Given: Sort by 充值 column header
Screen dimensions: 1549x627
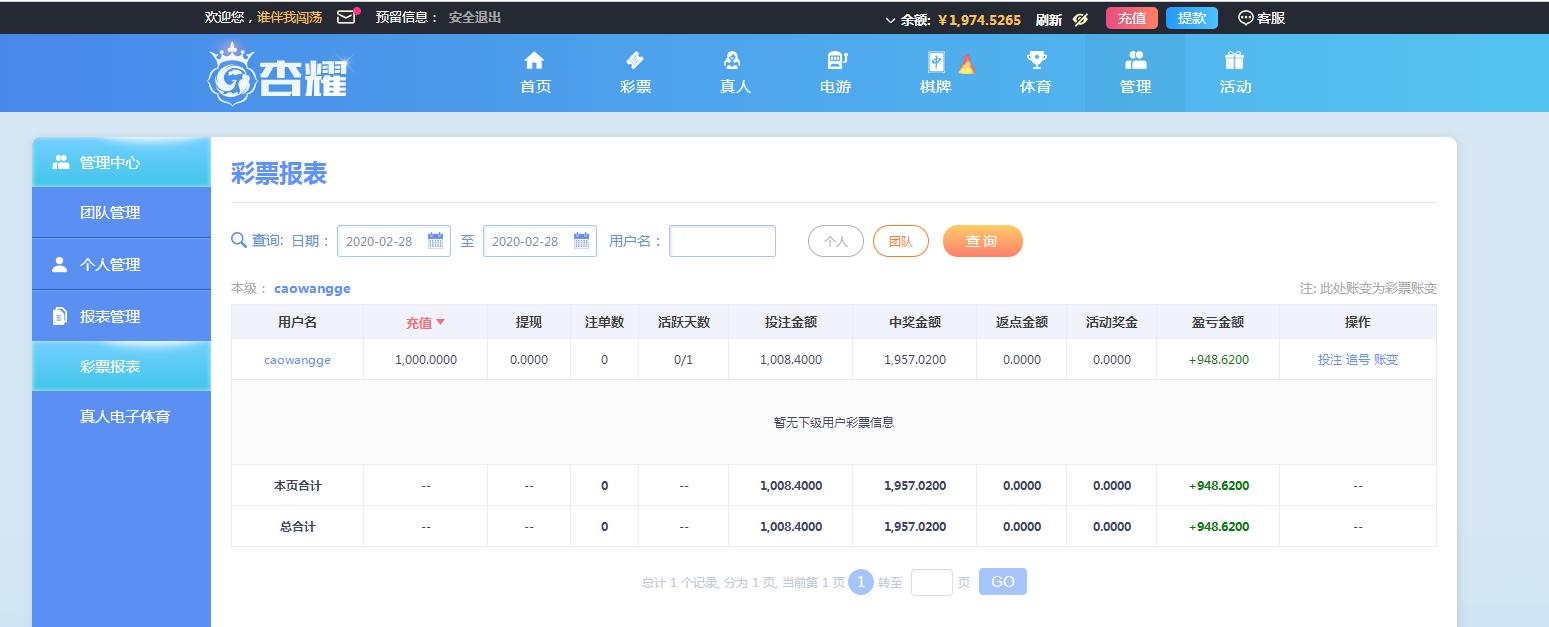Looking at the screenshot, I should 425,322.
